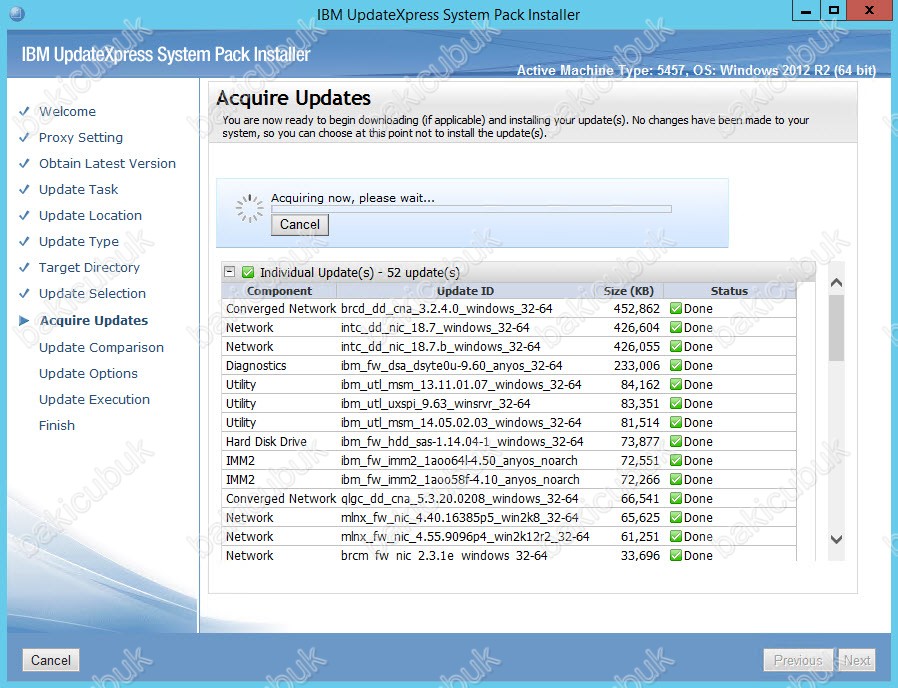Screen dimensions: 898x688
Task: Click the Status column header
Action: point(729,290)
